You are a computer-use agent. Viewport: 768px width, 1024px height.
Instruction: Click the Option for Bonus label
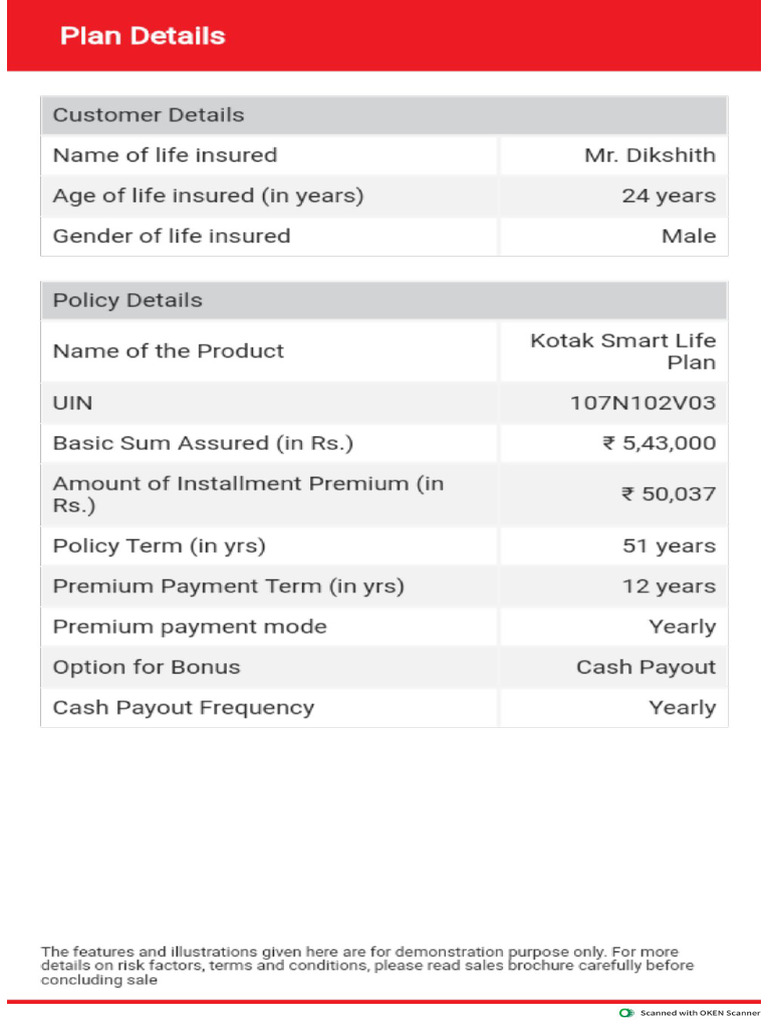click(x=146, y=667)
